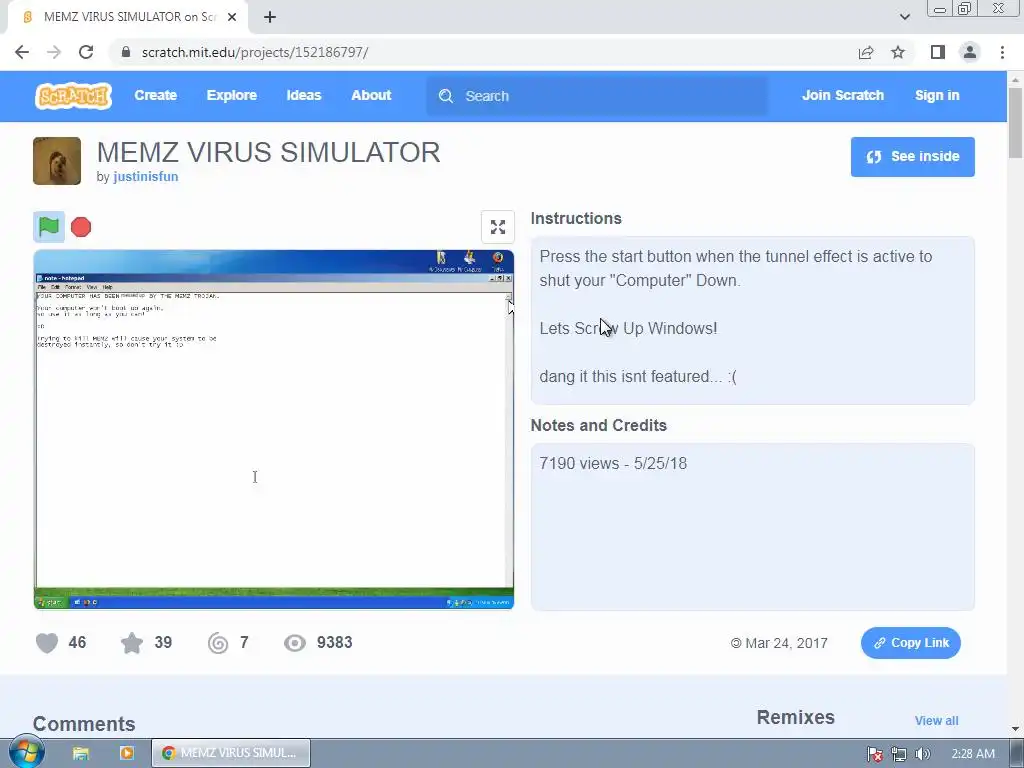Click the heart icon to love the project
This screenshot has width=1024, height=768.
[x=47, y=643]
